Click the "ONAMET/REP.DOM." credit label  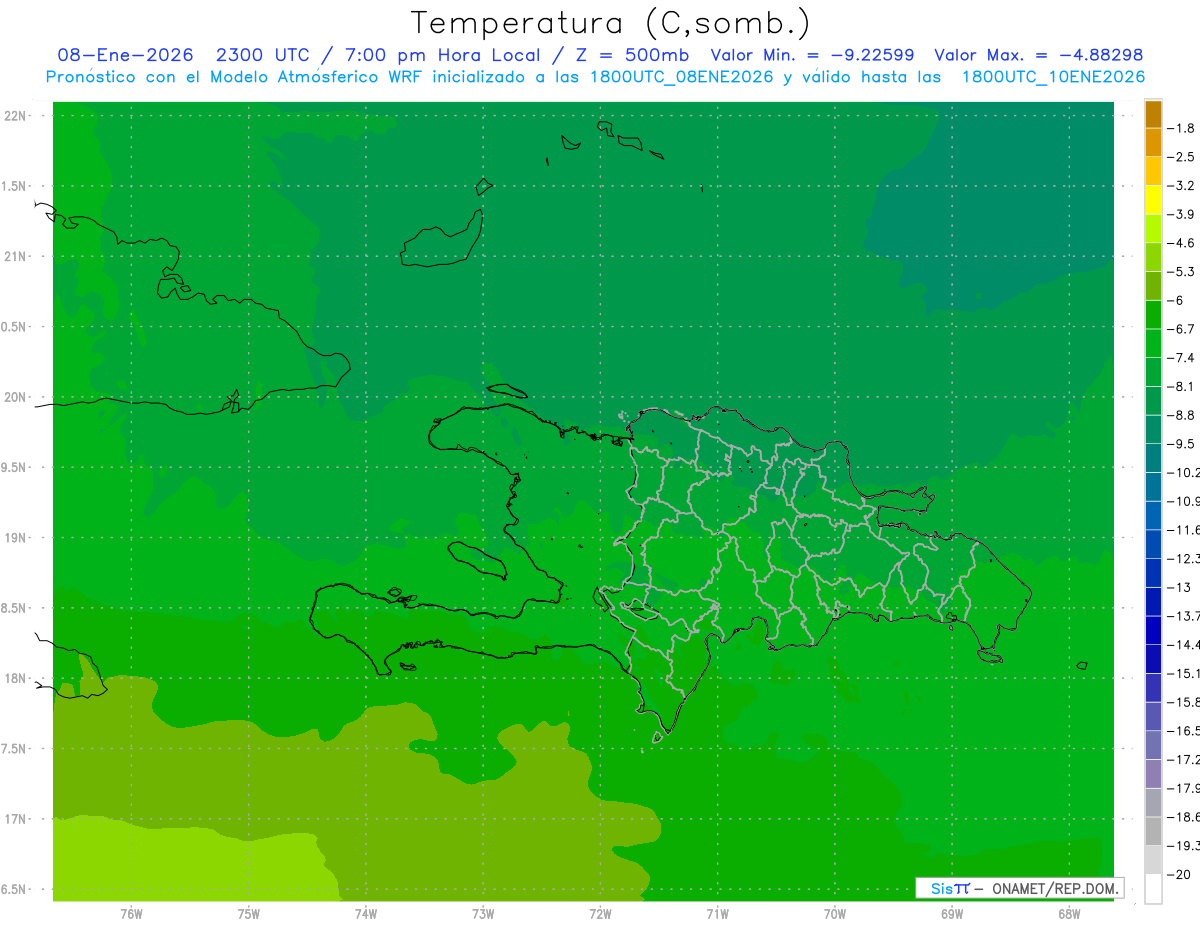click(1054, 888)
